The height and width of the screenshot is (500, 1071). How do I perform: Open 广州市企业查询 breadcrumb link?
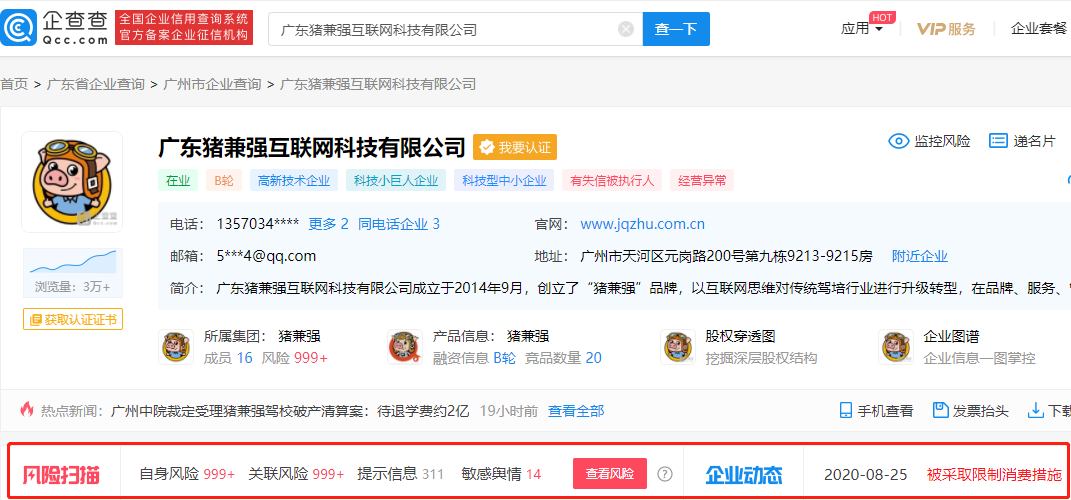(212, 85)
